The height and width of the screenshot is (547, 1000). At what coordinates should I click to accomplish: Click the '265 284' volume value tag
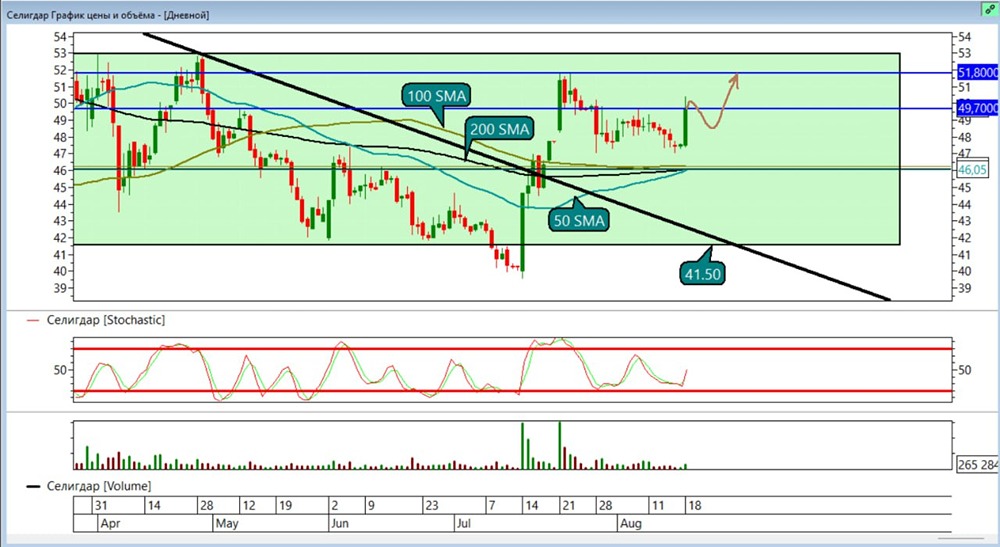tap(978, 465)
